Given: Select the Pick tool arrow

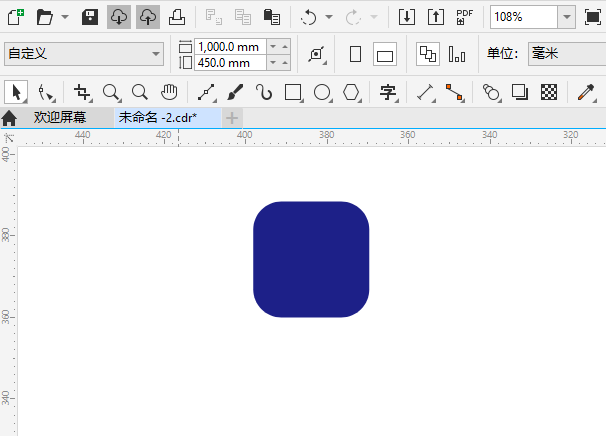Looking at the screenshot, I should (x=16, y=92).
